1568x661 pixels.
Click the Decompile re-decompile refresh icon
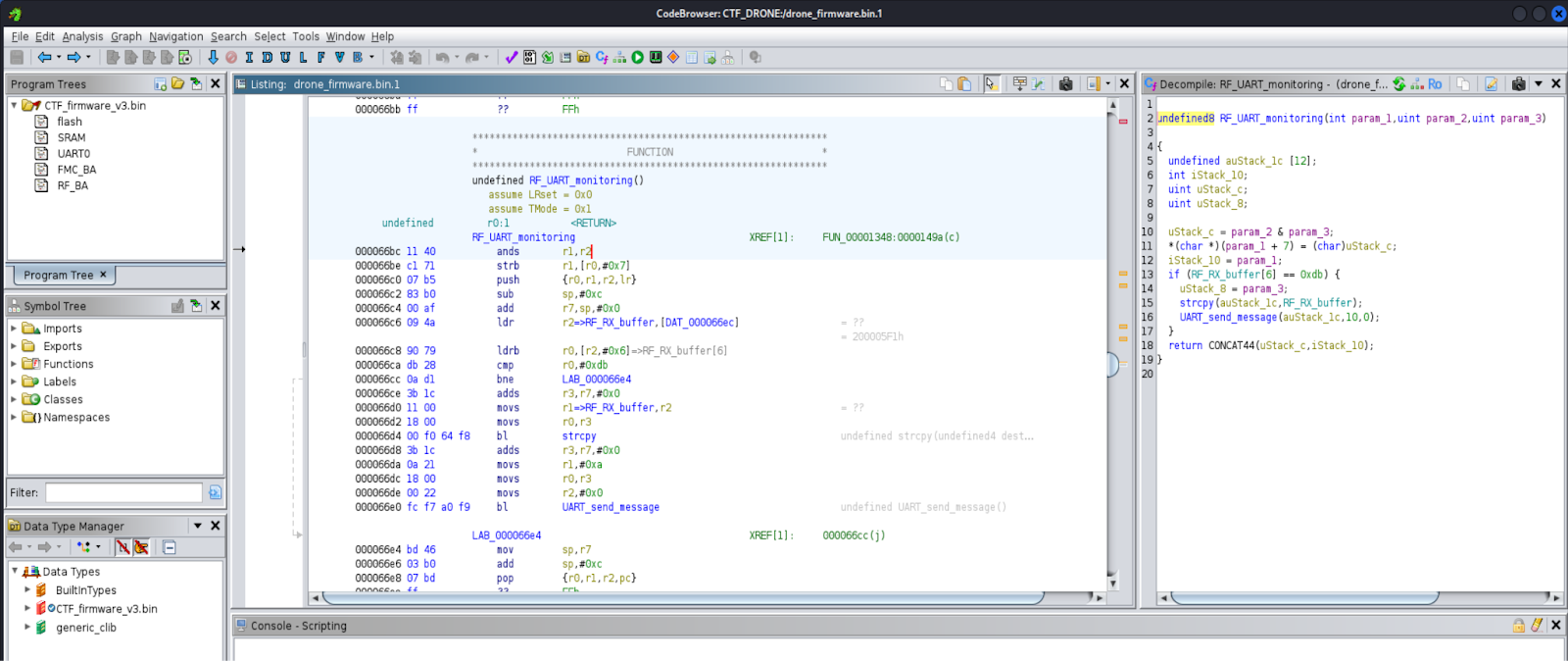pyautogui.click(x=1399, y=84)
